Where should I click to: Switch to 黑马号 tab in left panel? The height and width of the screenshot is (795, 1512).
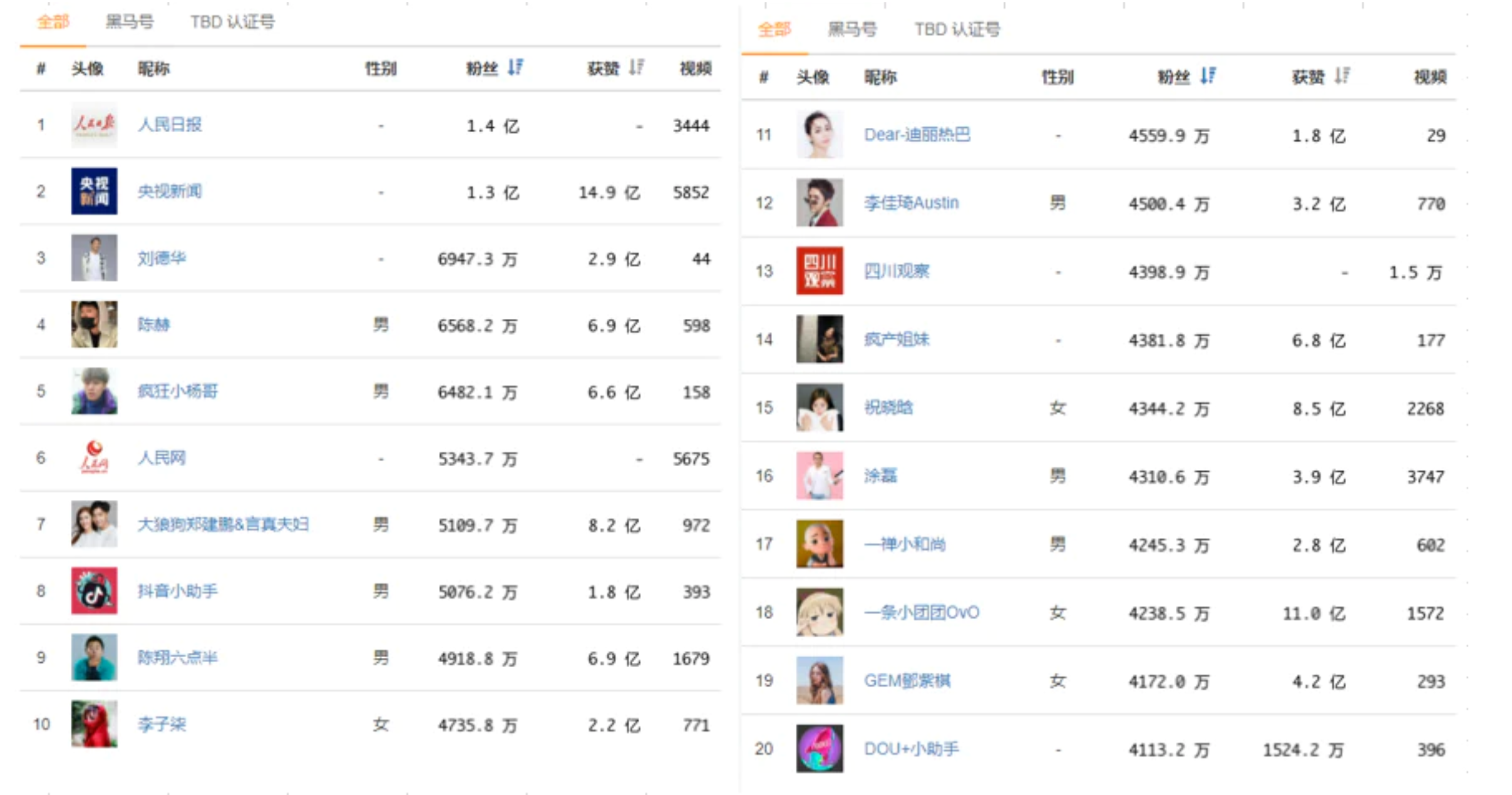[129, 22]
